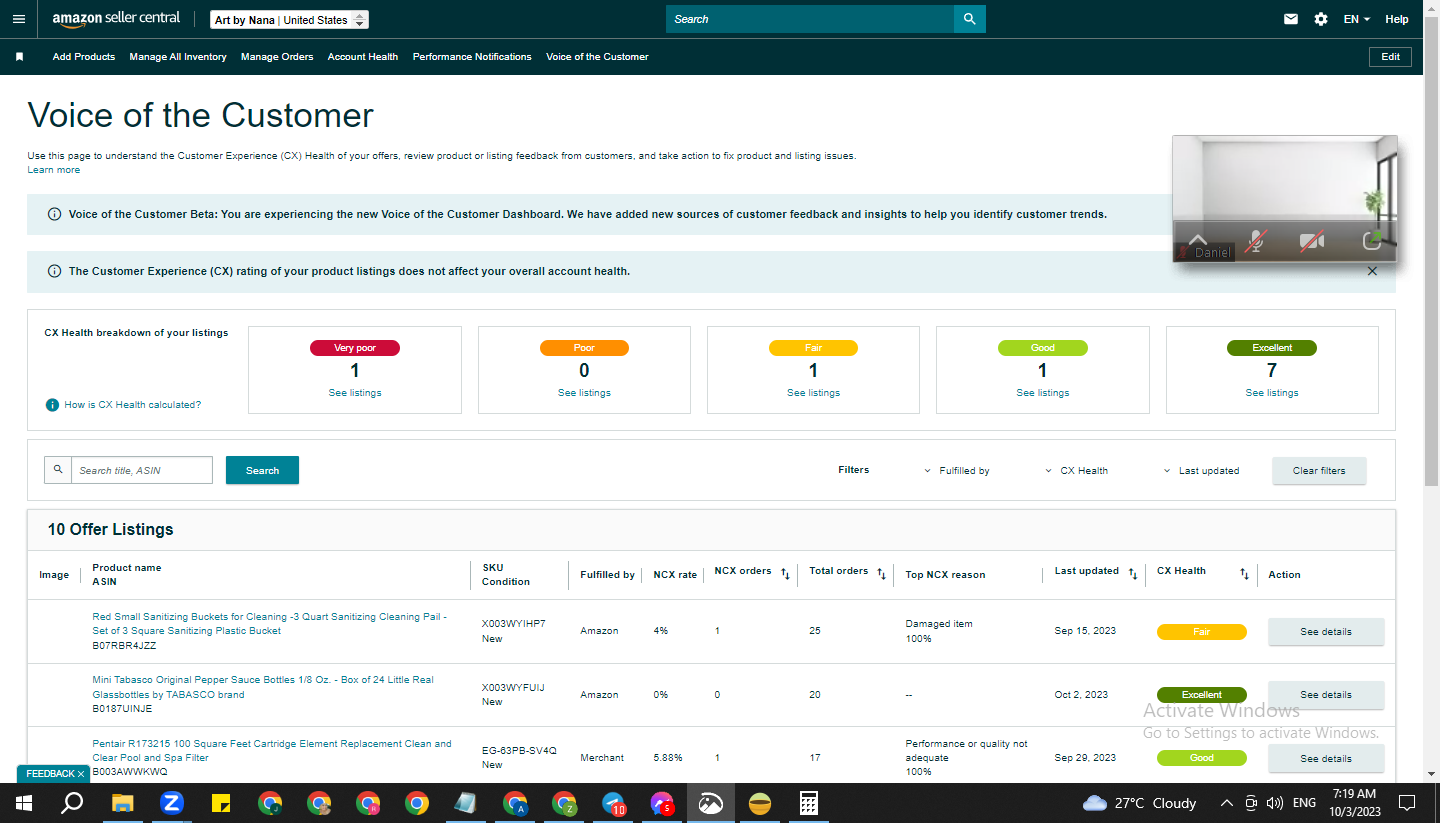The width and height of the screenshot is (1440, 823).
Task: Open the Windows notification center
Action: pos(1406,803)
